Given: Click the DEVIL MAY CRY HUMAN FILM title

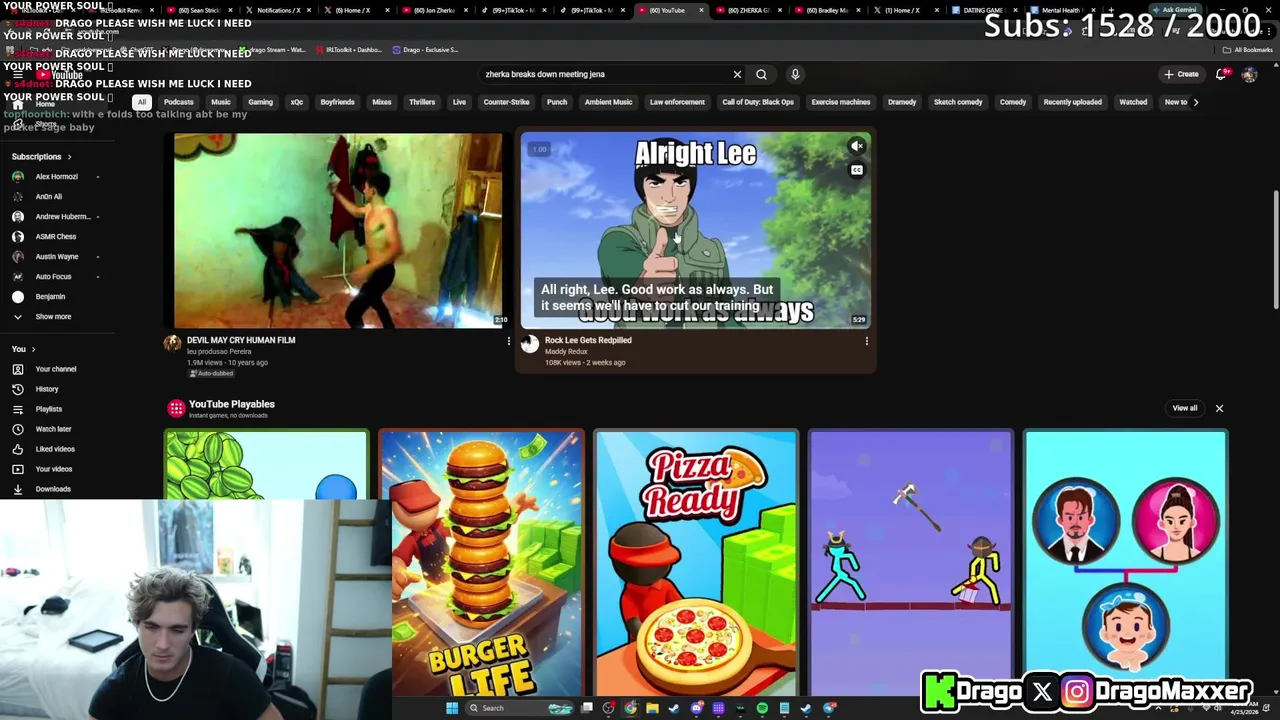Looking at the screenshot, I should point(241,340).
